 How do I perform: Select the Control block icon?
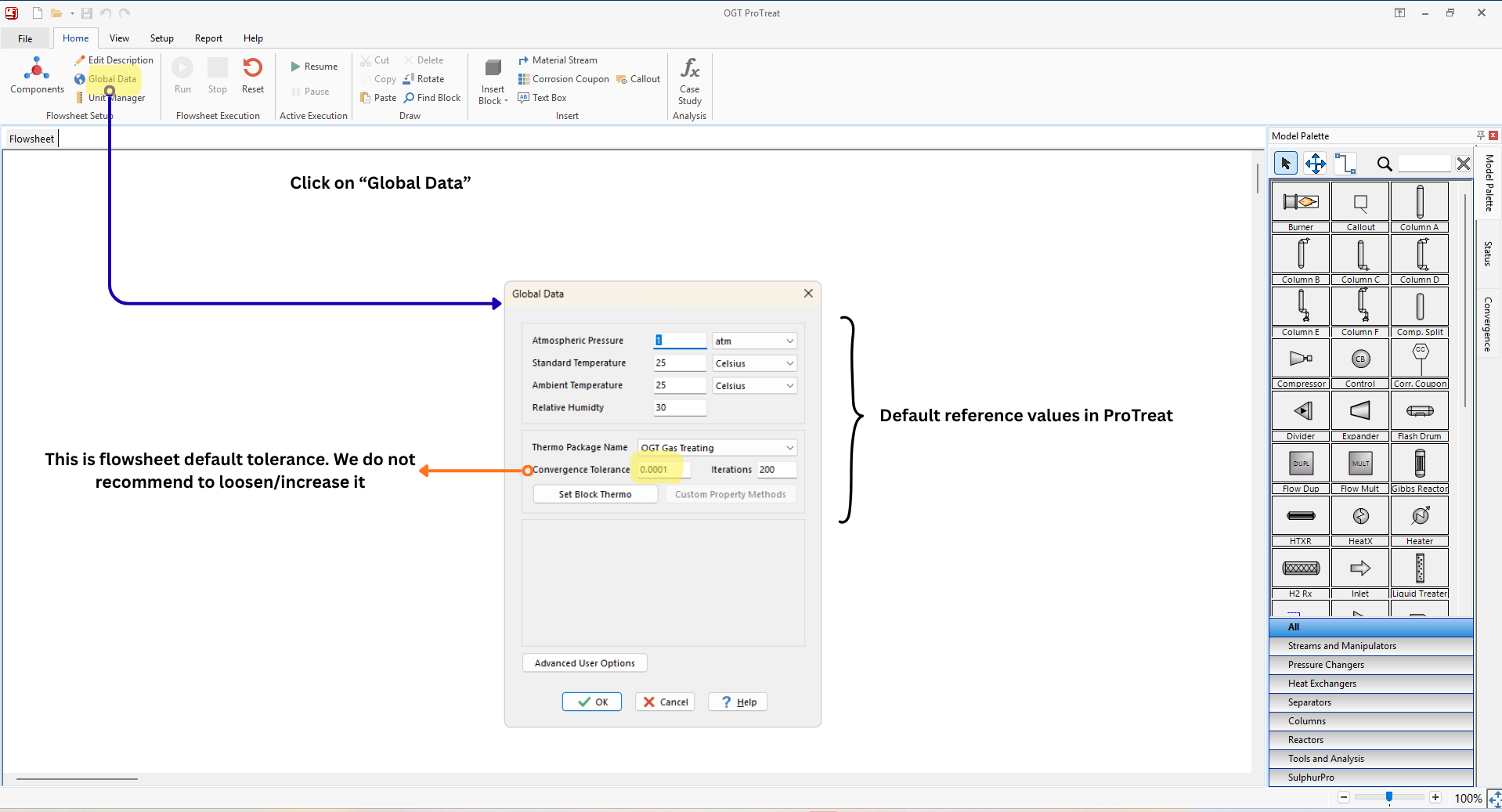tap(1359, 363)
